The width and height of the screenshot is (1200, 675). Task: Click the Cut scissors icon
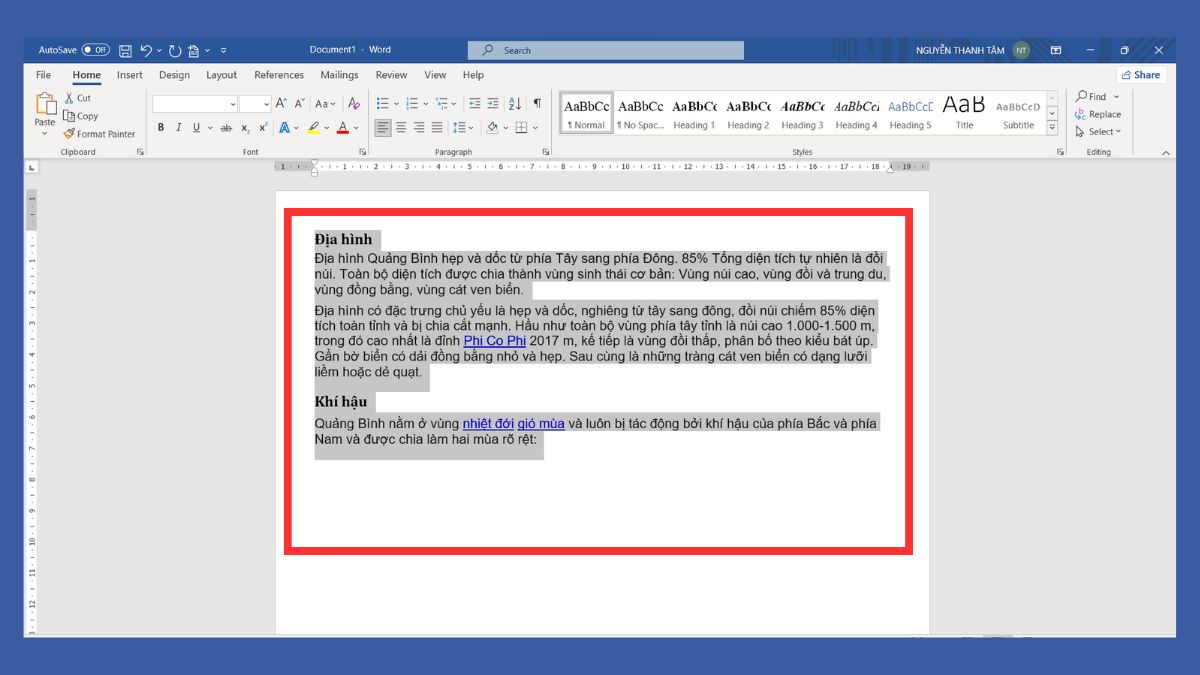(x=69, y=98)
